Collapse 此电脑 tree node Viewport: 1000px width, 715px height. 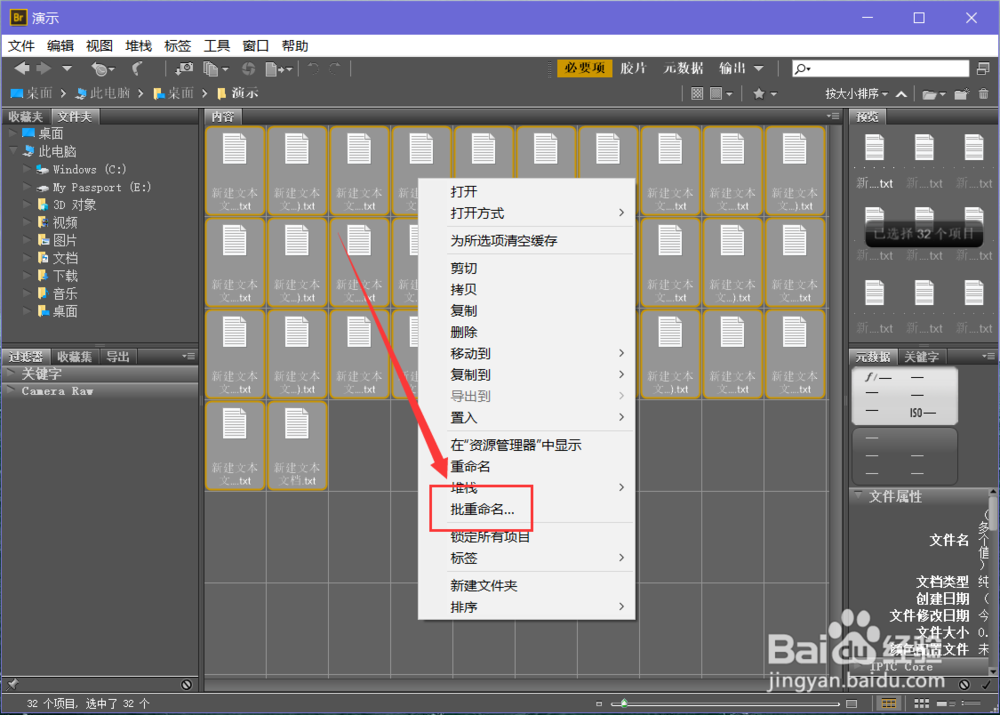click(x=13, y=151)
